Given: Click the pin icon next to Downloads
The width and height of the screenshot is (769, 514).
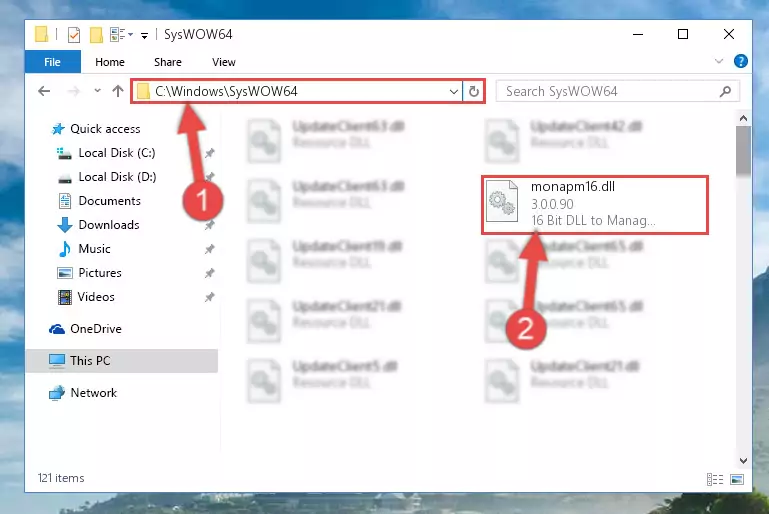Looking at the screenshot, I should pyautogui.click(x=209, y=225).
